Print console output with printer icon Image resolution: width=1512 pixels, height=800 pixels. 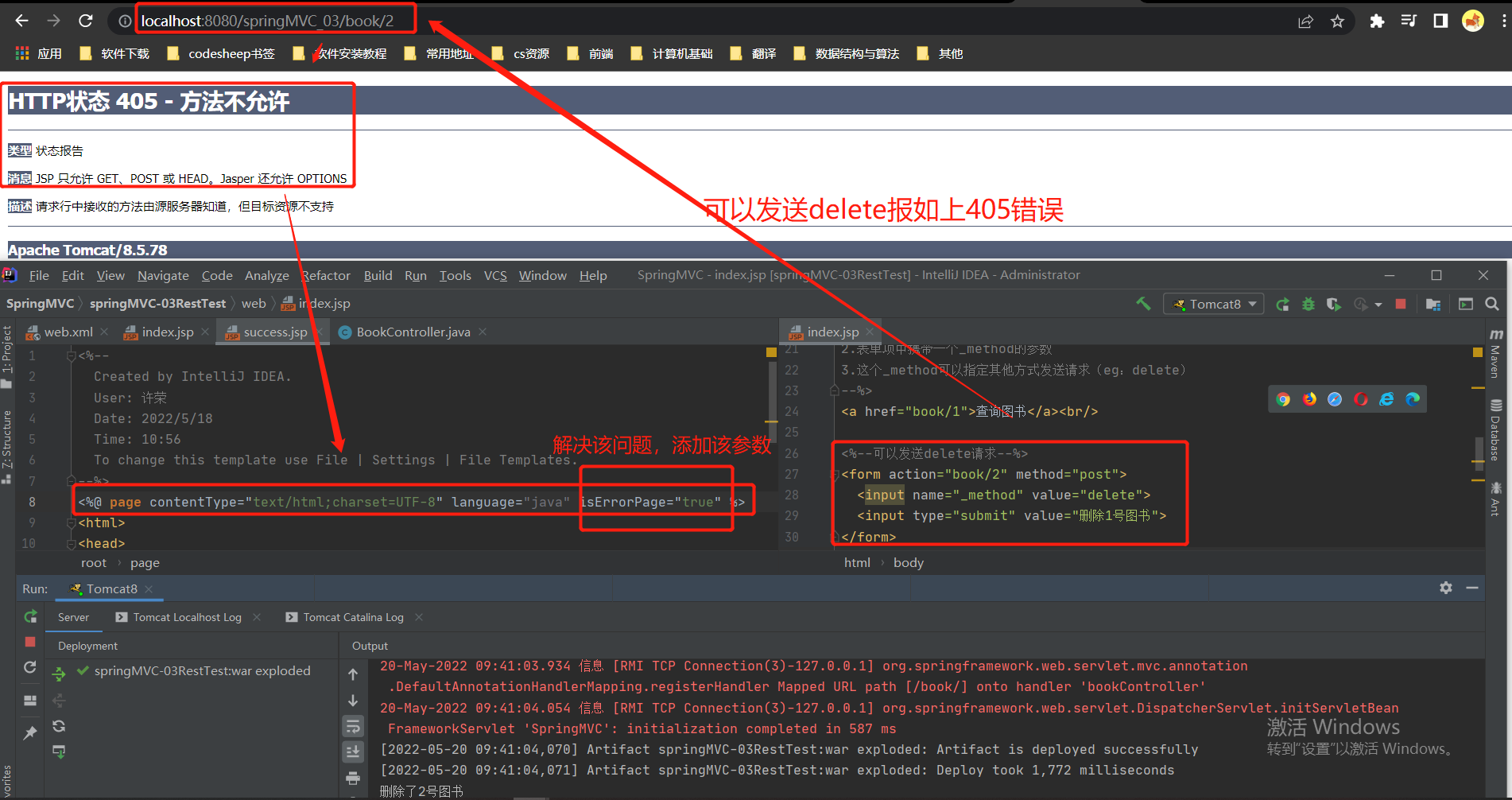coord(353,778)
